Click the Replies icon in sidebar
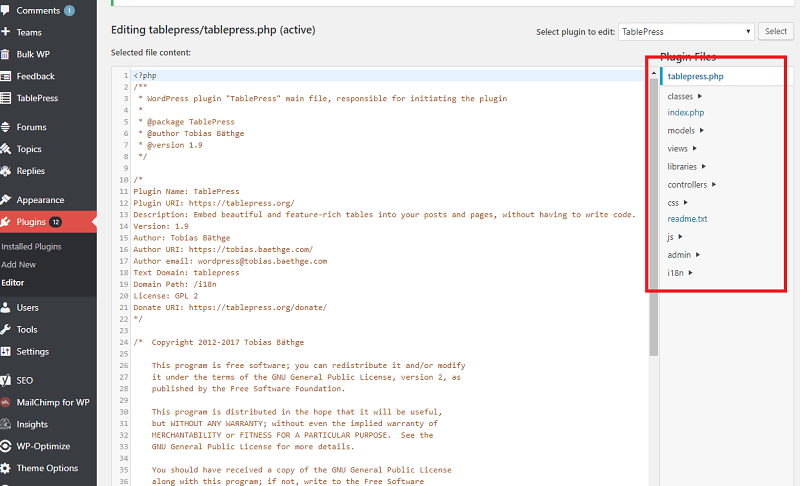This screenshot has width=800, height=486. [x=5, y=171]
